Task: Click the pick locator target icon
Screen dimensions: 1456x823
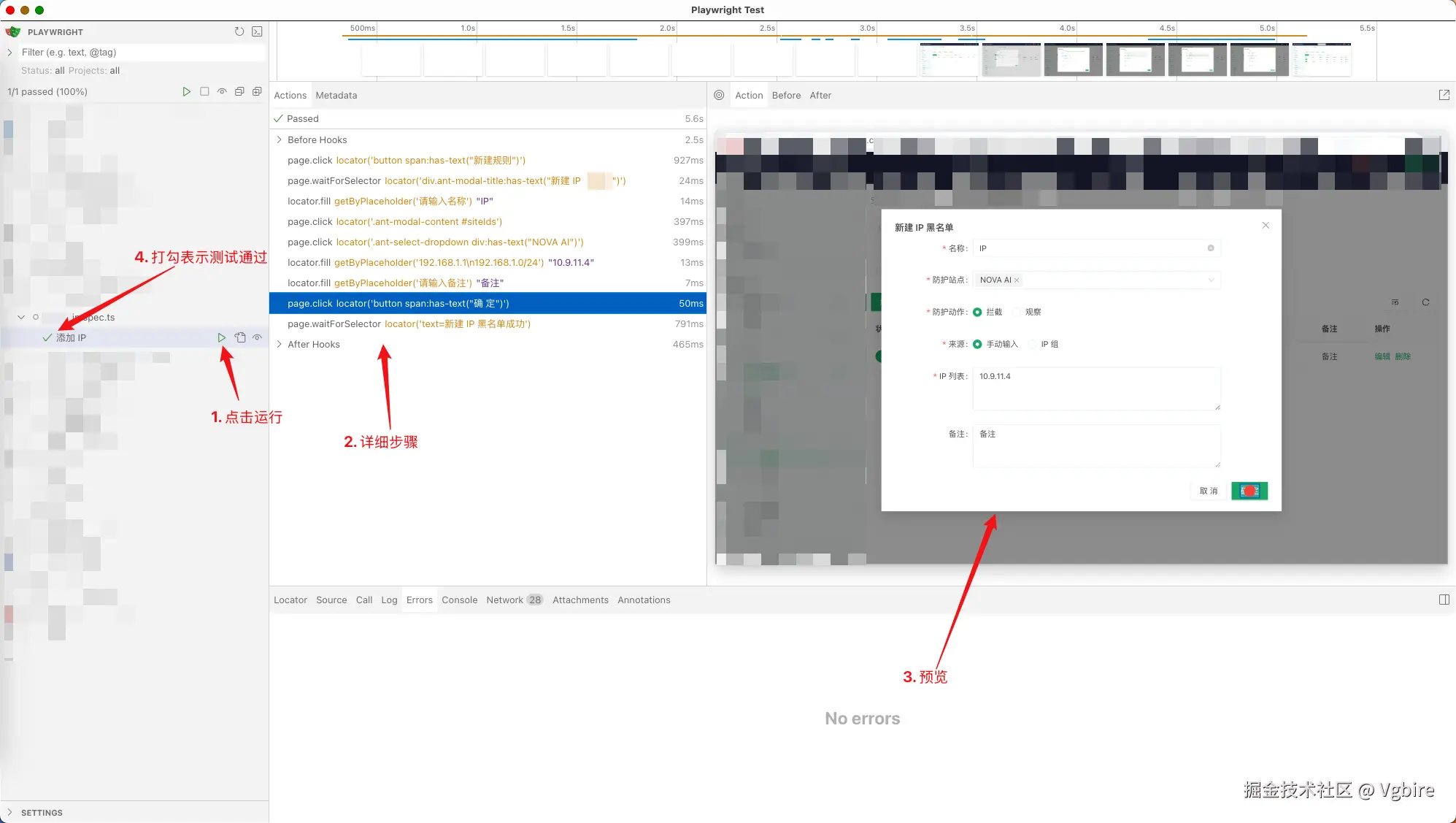Action: pos(719,95)
